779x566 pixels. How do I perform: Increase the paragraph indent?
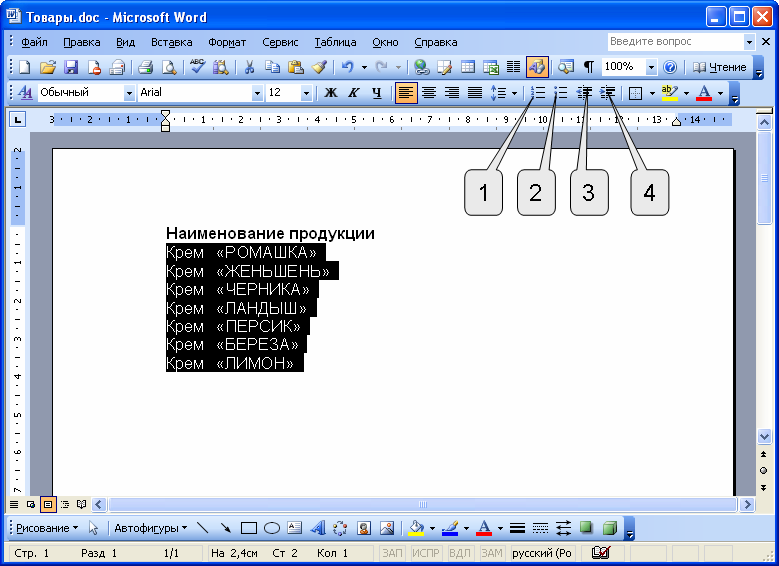click(x=607, y=93)
